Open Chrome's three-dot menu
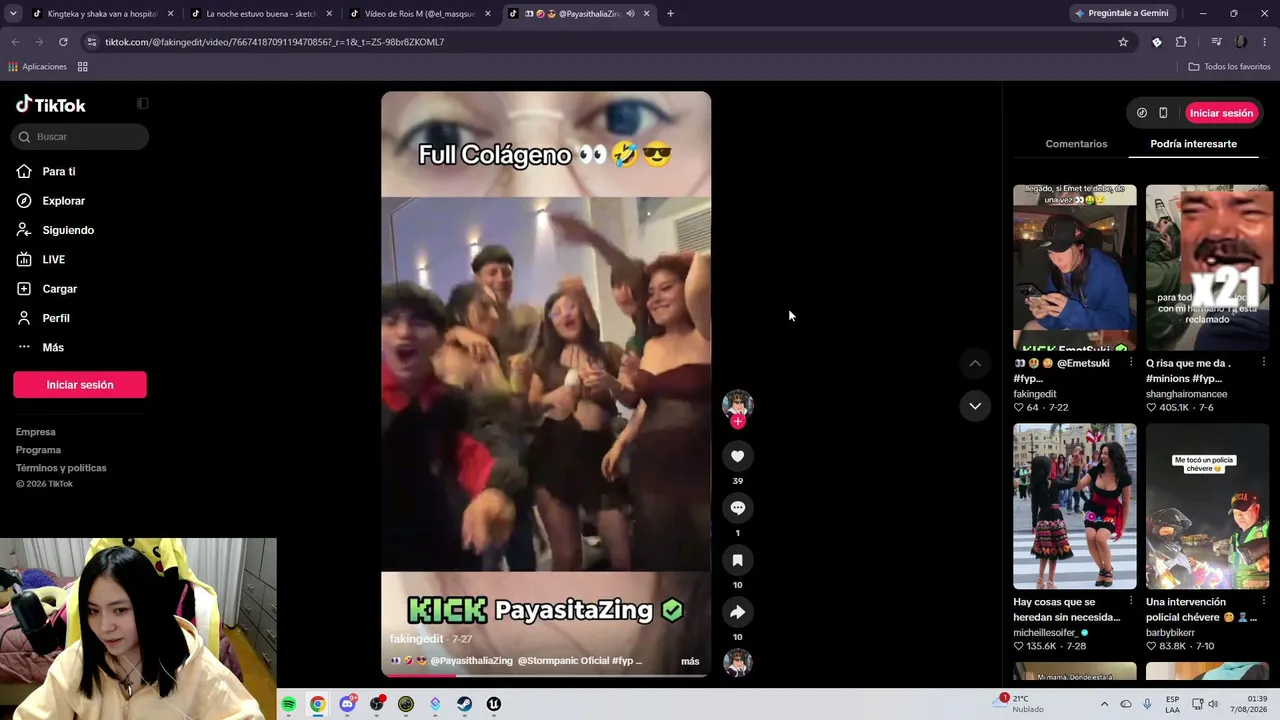 (x=1264, y=42)
